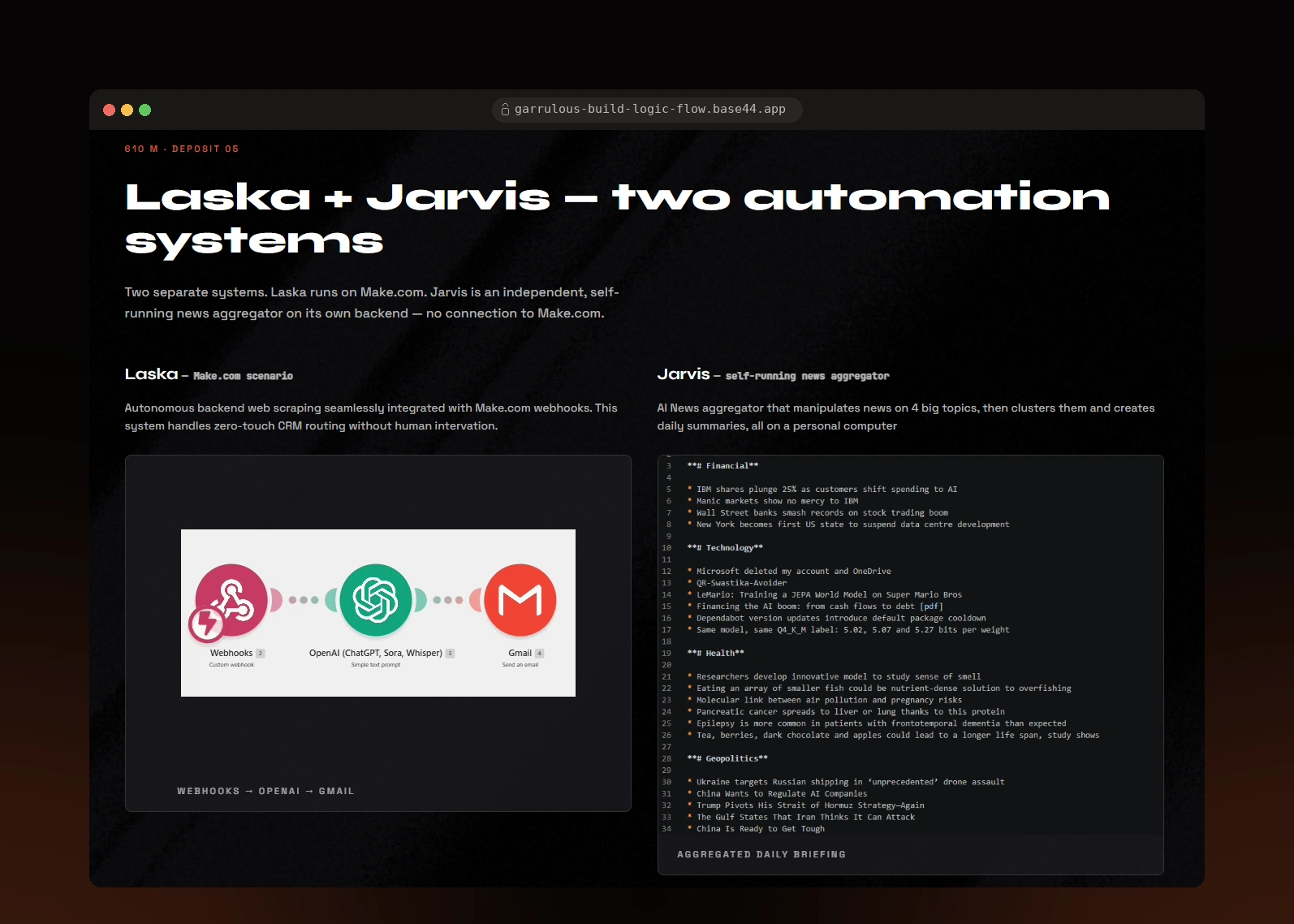The width and height of the screenshot is (1294, 924).
Task: Click the Laska Make.com scenario subheading
Action: tap(209, 374)
